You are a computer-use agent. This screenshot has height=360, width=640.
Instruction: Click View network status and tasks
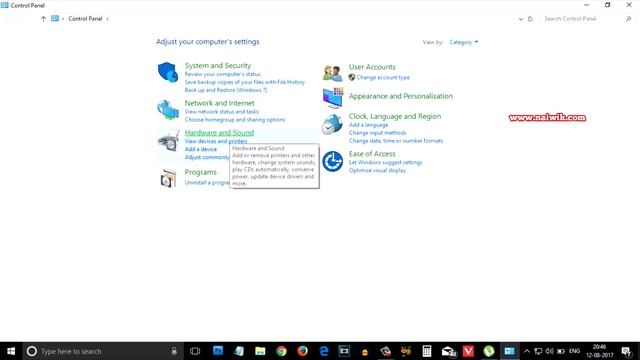click(x=222, y=111)
